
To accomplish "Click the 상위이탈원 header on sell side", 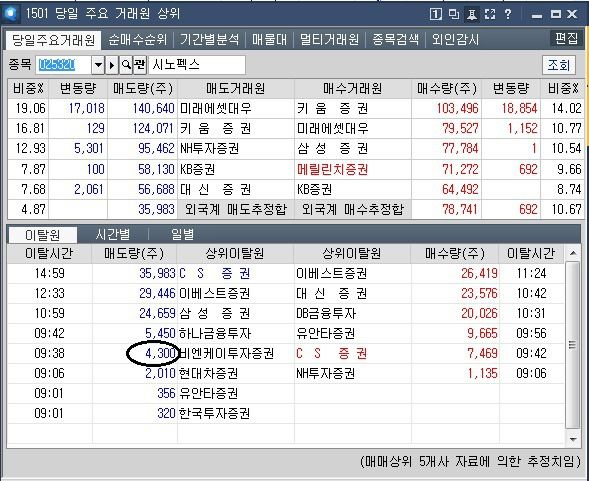I will coord(235,253).
